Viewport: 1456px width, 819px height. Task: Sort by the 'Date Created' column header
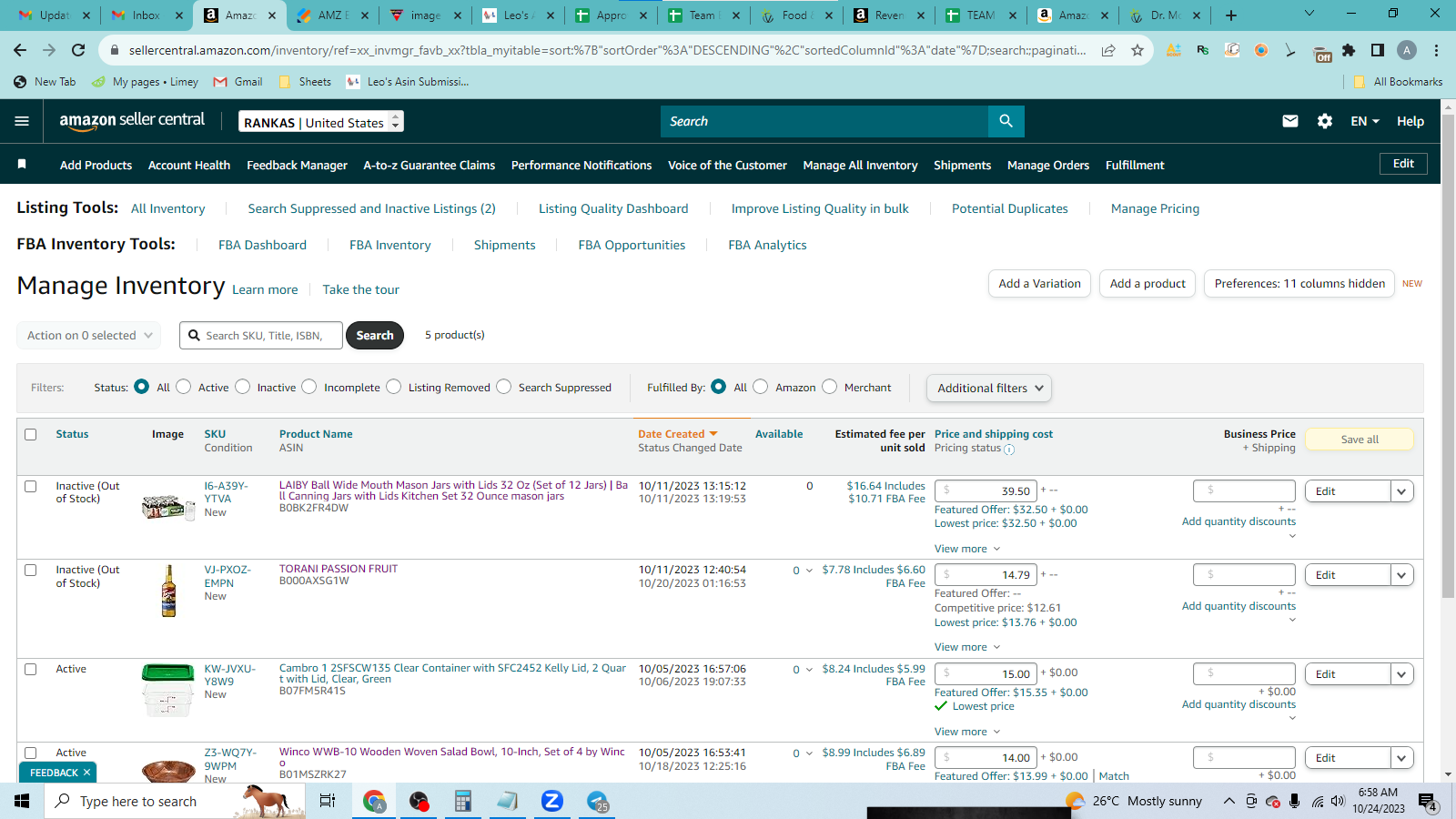[677, 434]
